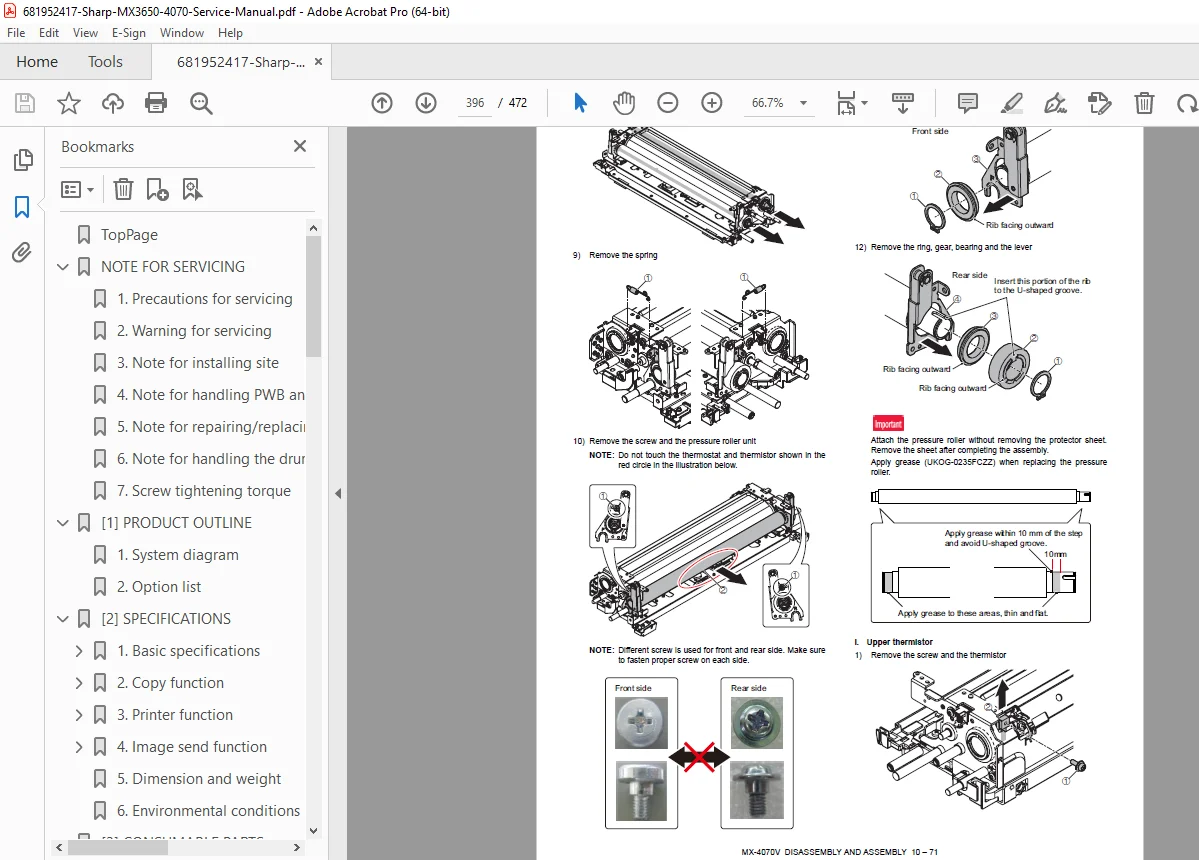Image resolution: width=1199 pixels, height=860 pixels.
Task: Open the fit page tool dropdown arrow
Action: (x=865, y=102)
